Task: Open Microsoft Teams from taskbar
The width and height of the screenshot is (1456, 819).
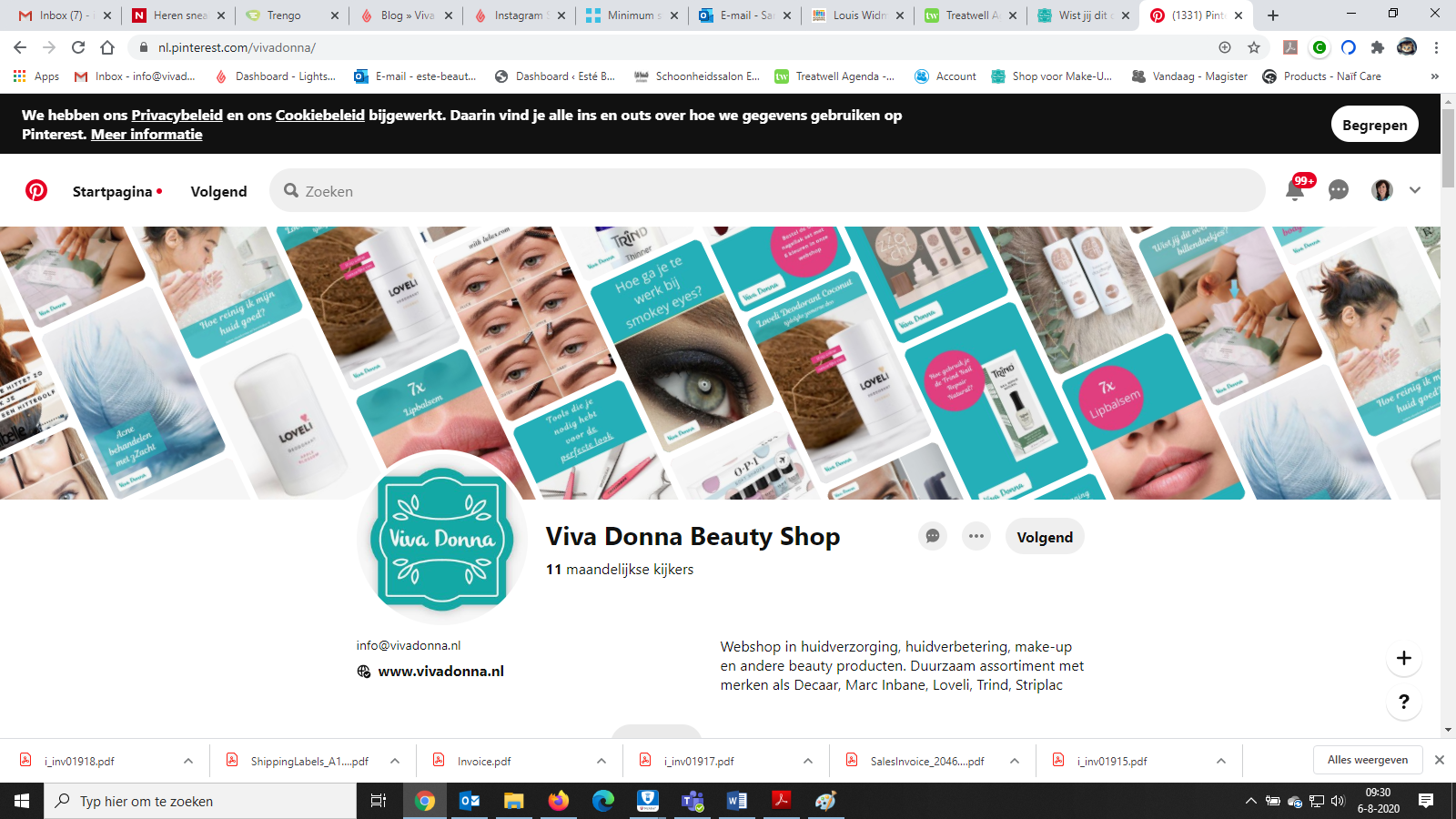Action: pyautogui.click(x=693, y=801)
